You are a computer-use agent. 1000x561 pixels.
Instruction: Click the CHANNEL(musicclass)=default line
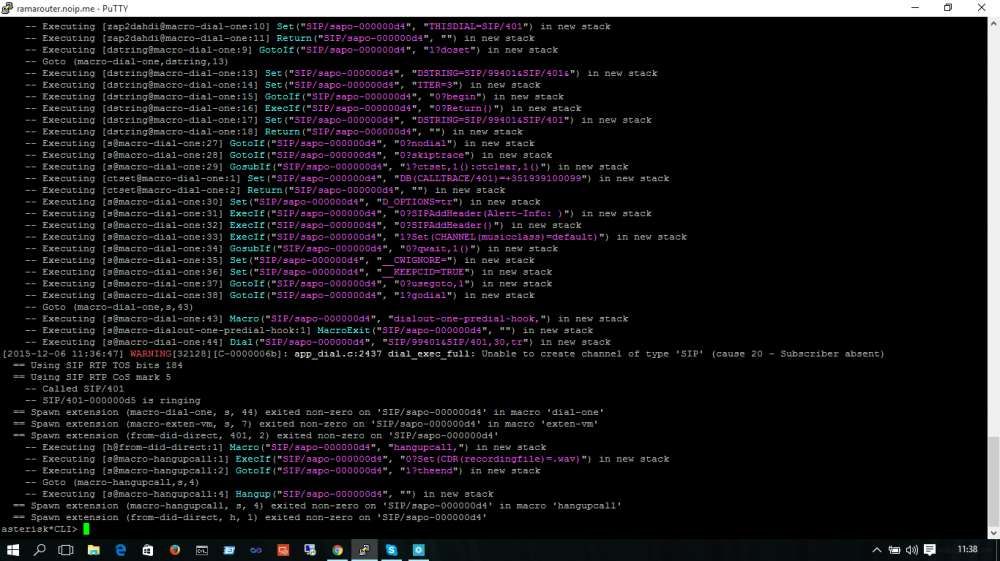[356, 237]
